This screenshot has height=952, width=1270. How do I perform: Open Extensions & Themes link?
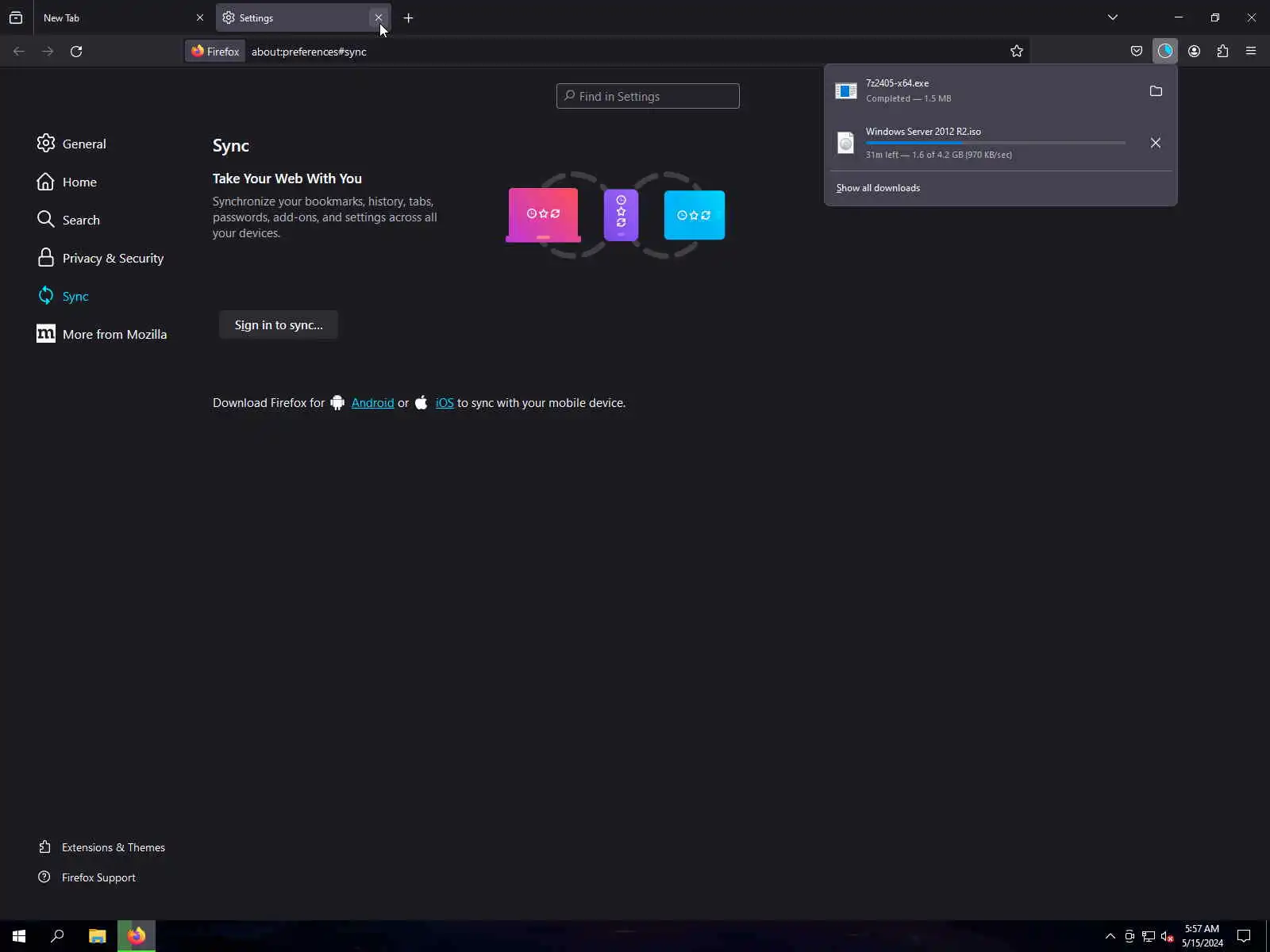(102, 847)
